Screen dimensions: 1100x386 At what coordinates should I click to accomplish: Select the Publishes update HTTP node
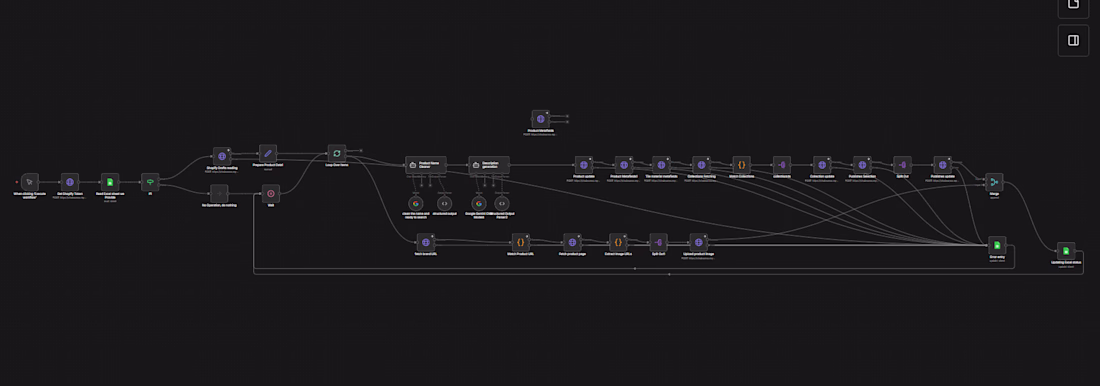(x=943, y=166)
